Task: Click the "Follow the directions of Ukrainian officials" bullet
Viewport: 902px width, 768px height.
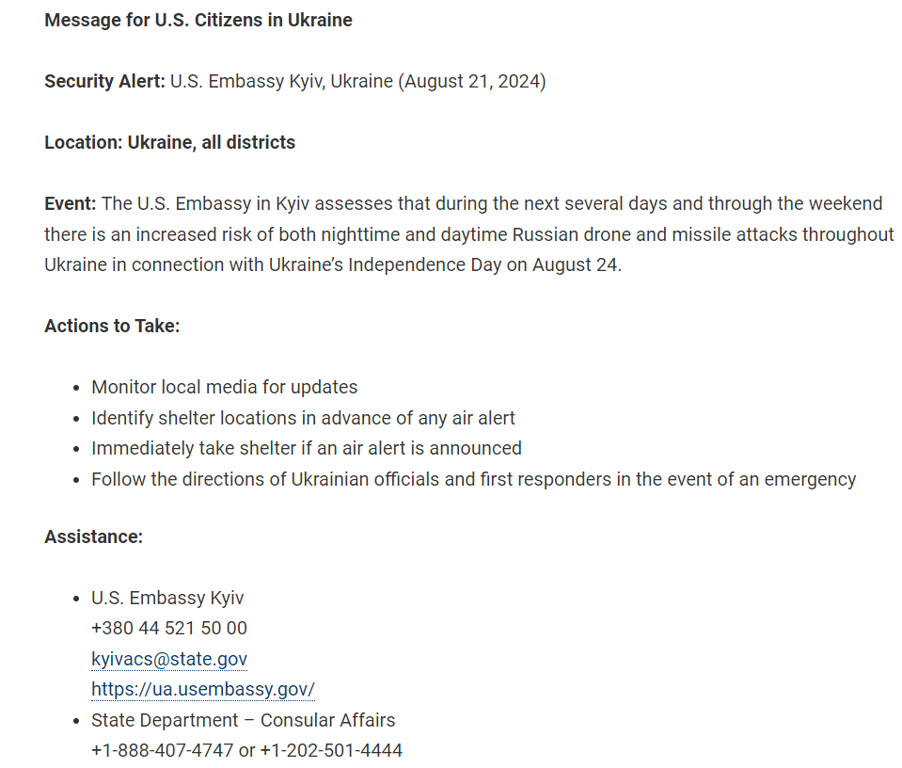Action: (x=473, y=479)
